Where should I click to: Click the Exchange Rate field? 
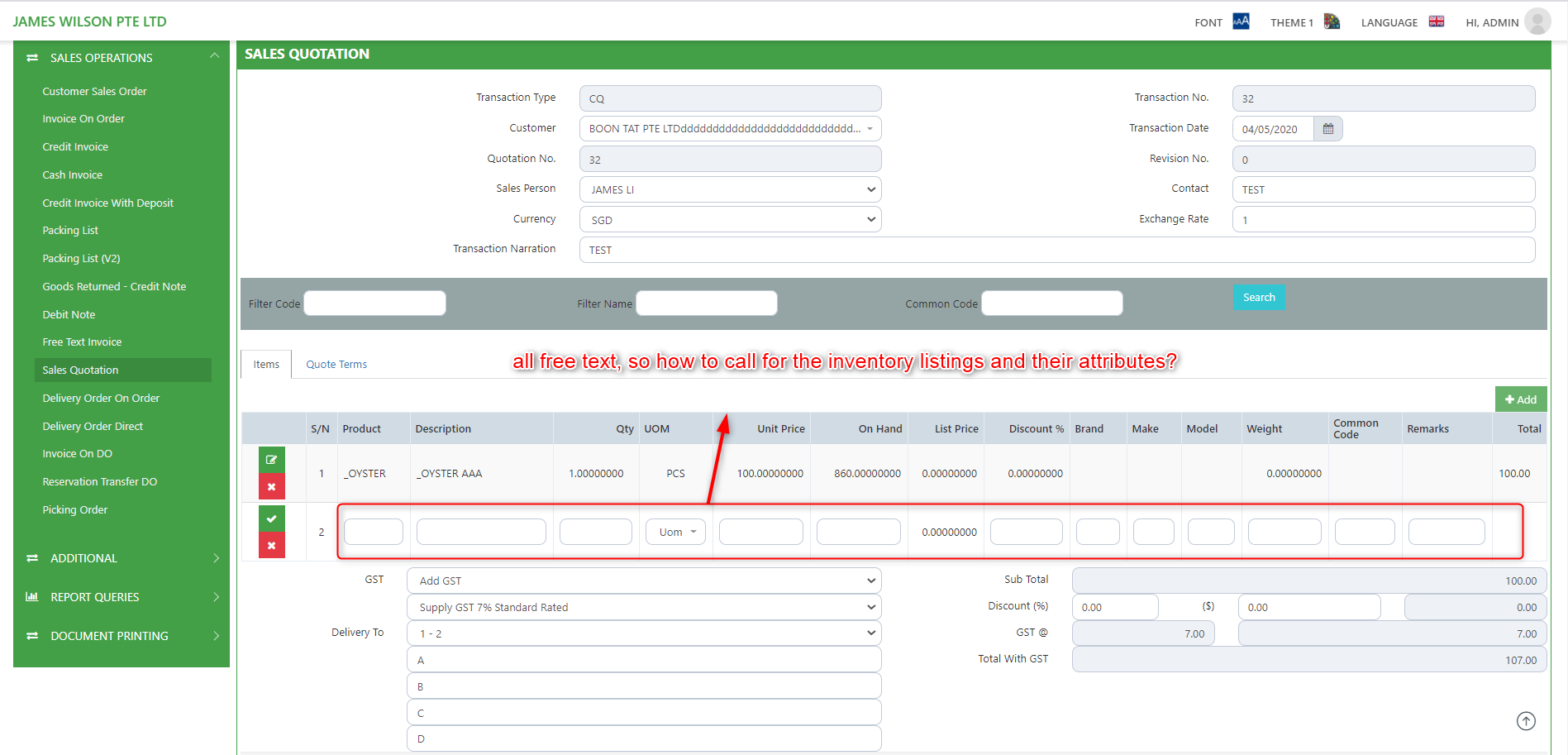click(x=1383, y=220)
